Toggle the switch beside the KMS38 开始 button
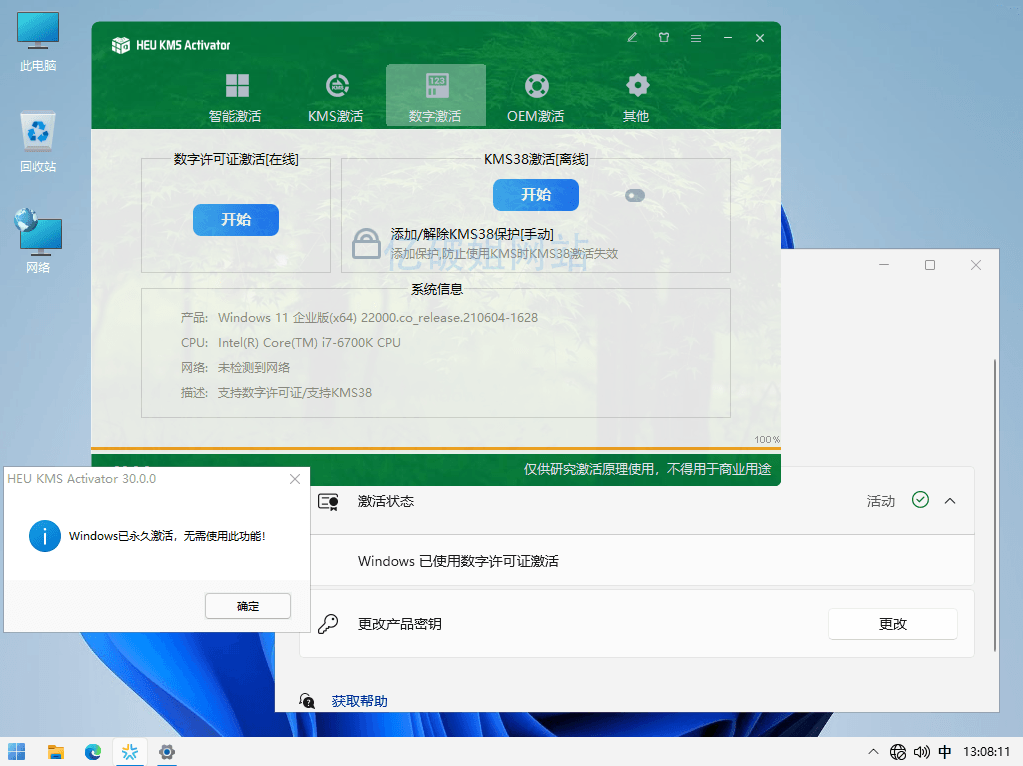 635,196
